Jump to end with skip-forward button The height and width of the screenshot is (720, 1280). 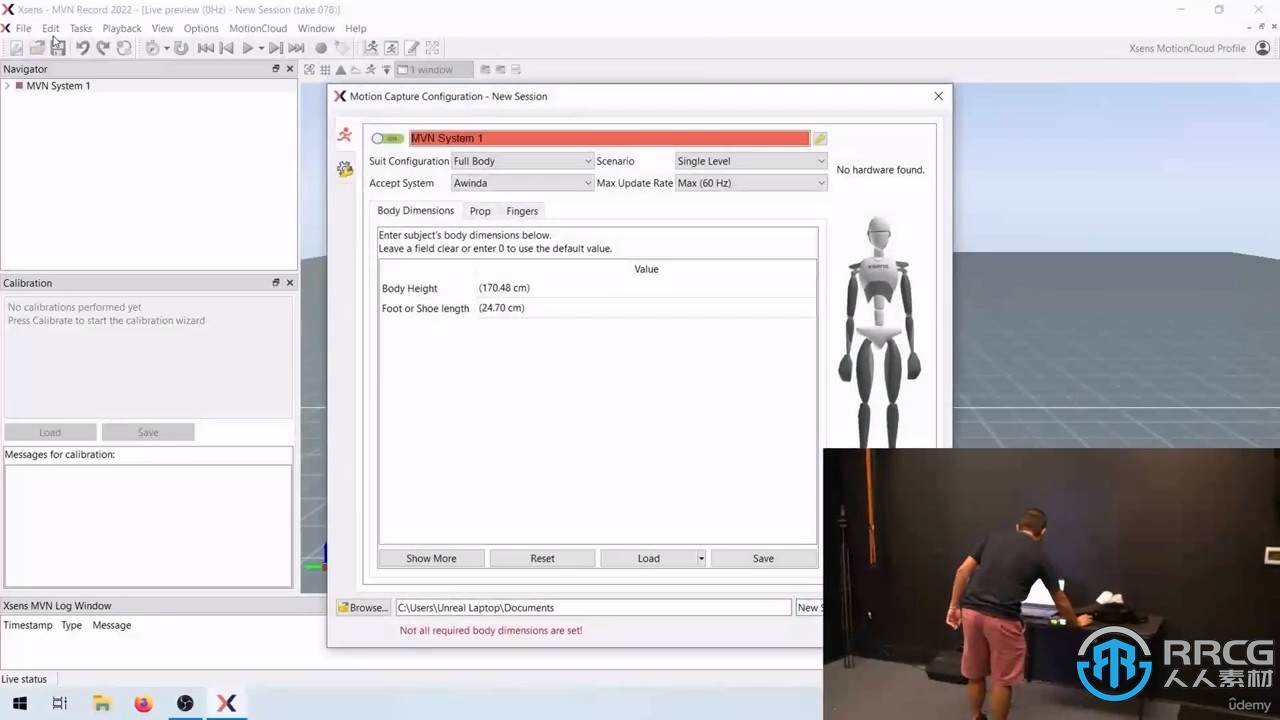pos(297,48)
